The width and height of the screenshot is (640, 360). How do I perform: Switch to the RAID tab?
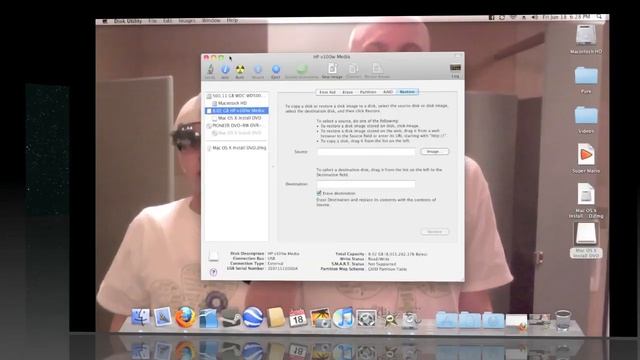388,92
